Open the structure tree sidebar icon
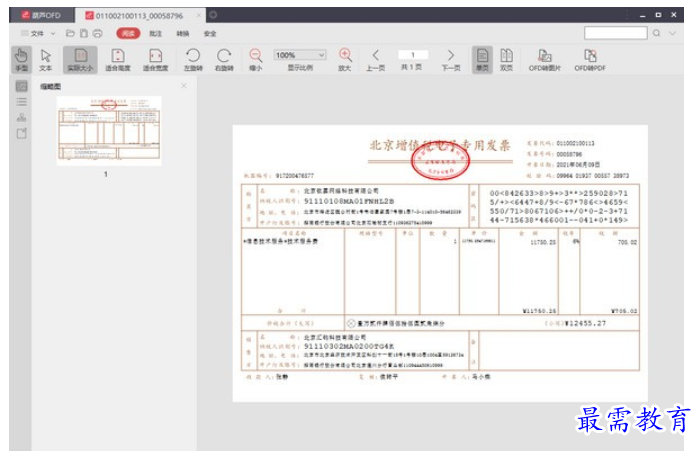Screen dimensions: 699x451 [x=21, y=118]
